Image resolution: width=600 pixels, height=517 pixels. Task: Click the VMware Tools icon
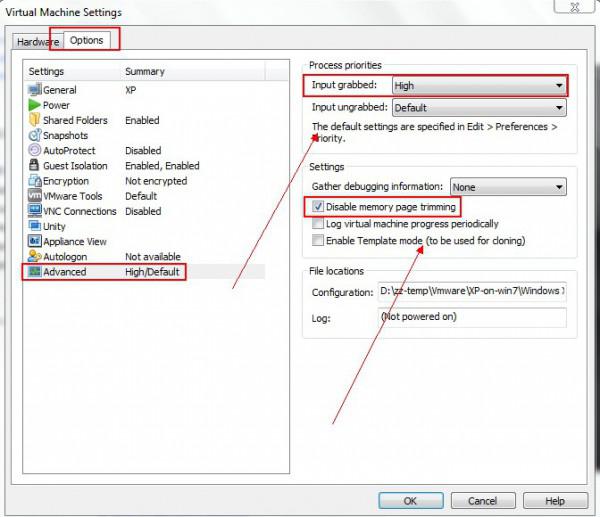(34, 196)
